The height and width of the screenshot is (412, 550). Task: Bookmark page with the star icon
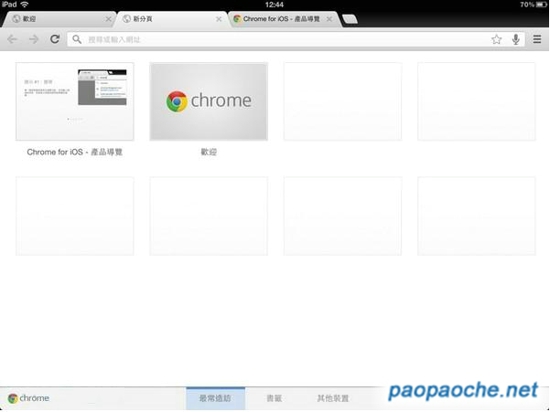496,39
